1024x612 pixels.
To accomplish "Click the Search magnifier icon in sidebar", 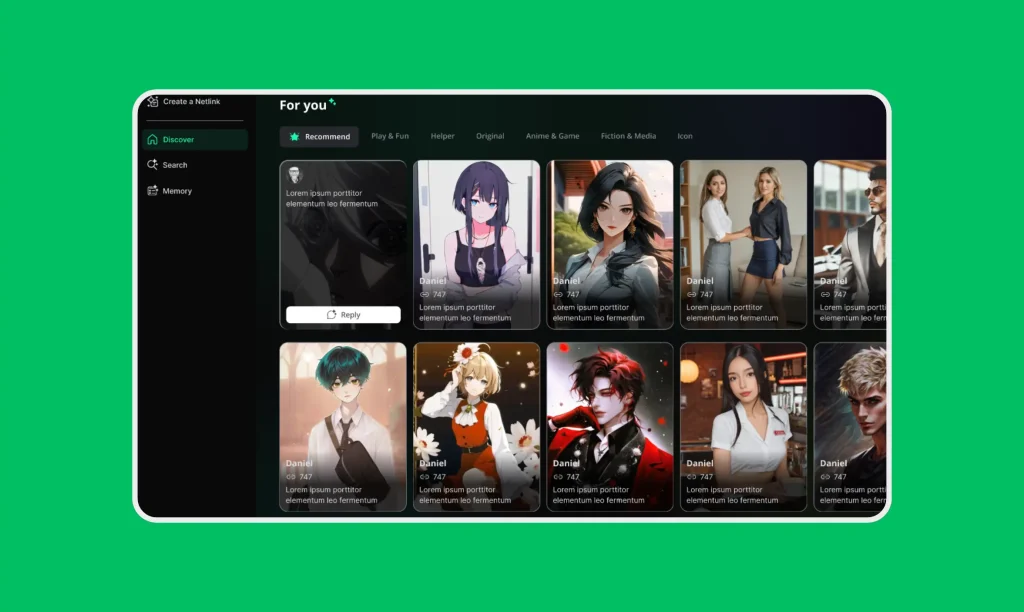I will [153, 165].
